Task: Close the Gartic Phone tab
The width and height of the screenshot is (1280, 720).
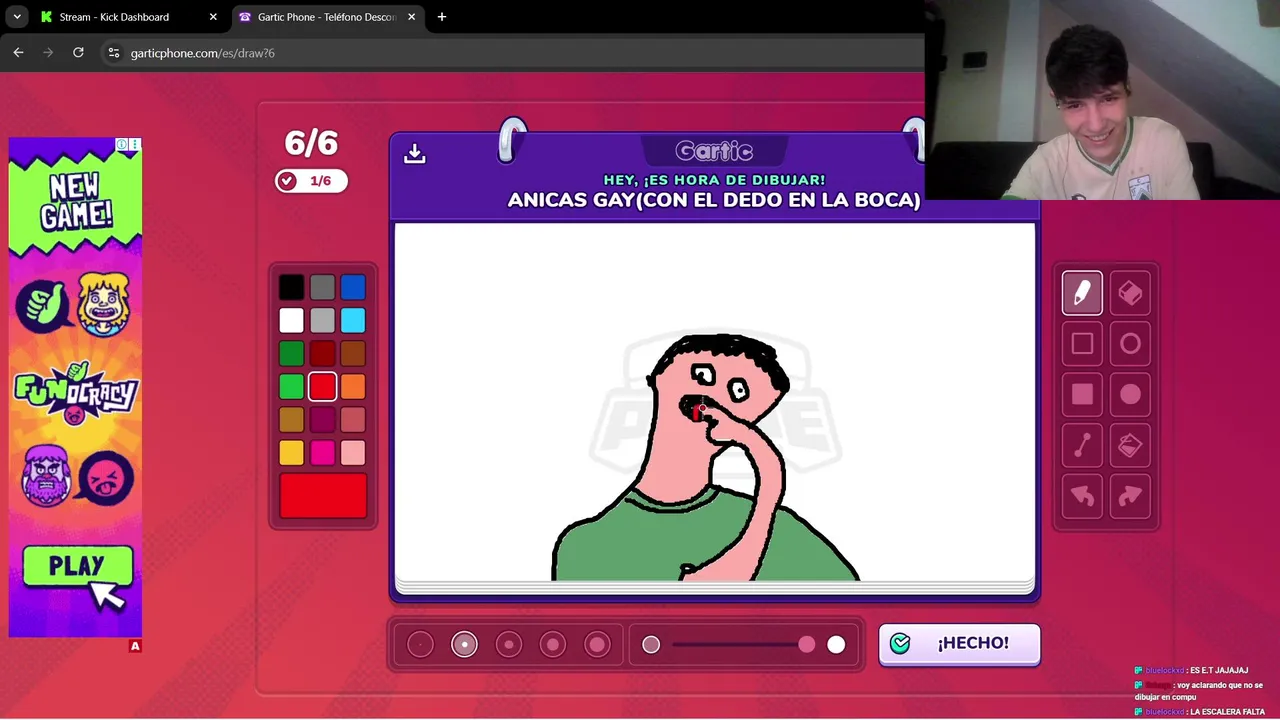Action: coord(411,17)
